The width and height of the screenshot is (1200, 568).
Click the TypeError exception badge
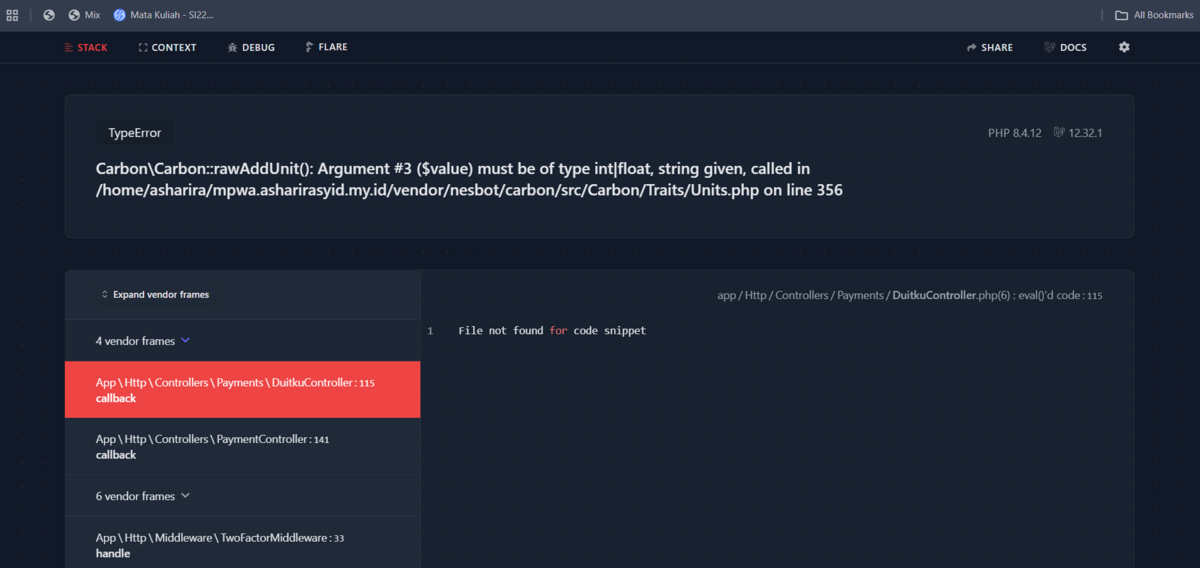click(x=135, y=133)
